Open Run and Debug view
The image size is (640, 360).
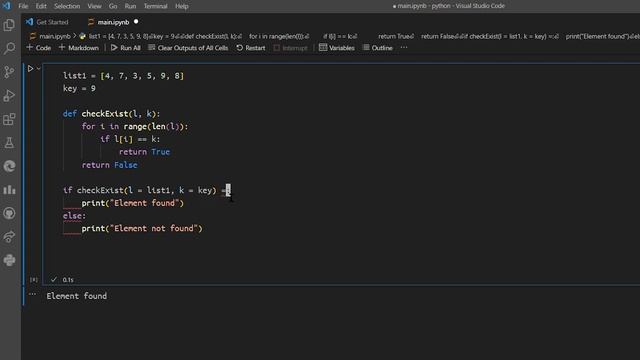(9, 96)
